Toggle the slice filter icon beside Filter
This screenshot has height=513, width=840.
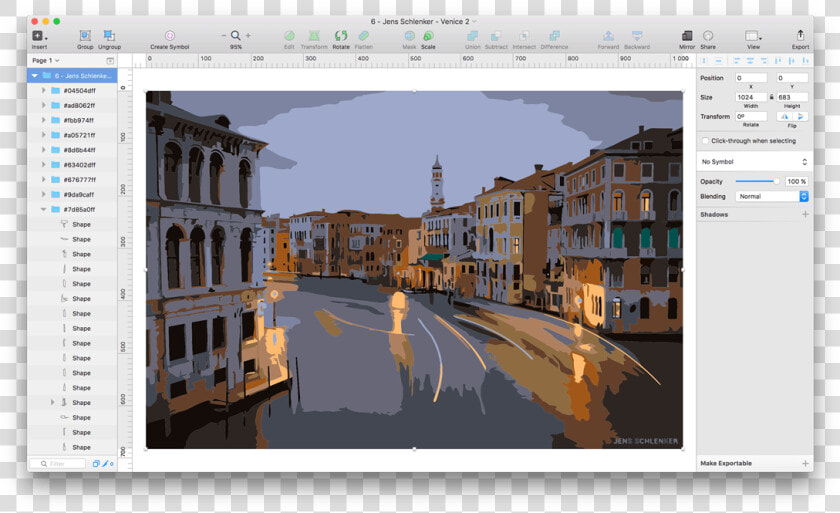click(x=106, y=464)
